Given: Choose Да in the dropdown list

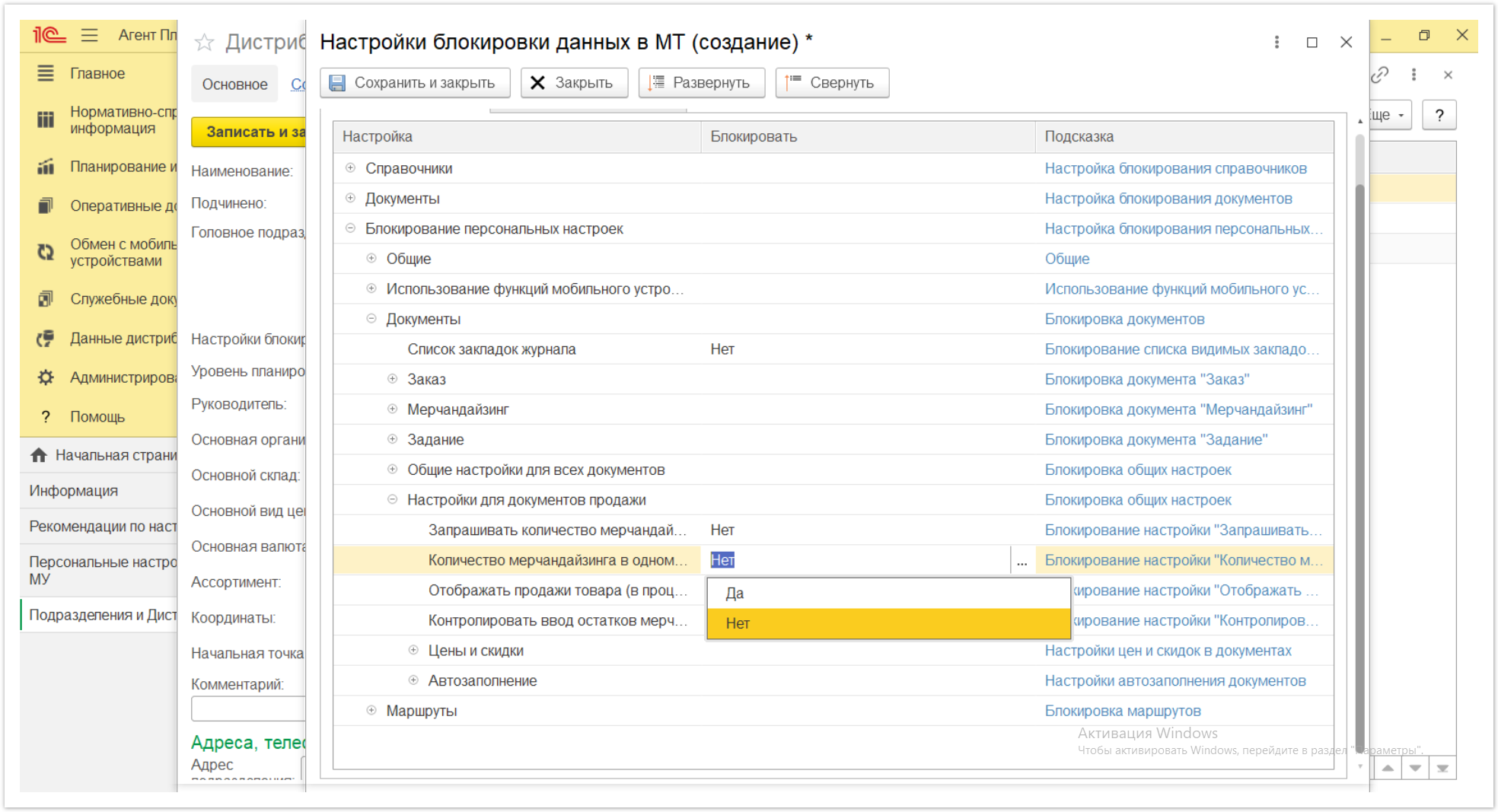Looking at the screenshot, I should tap(888, 593).
